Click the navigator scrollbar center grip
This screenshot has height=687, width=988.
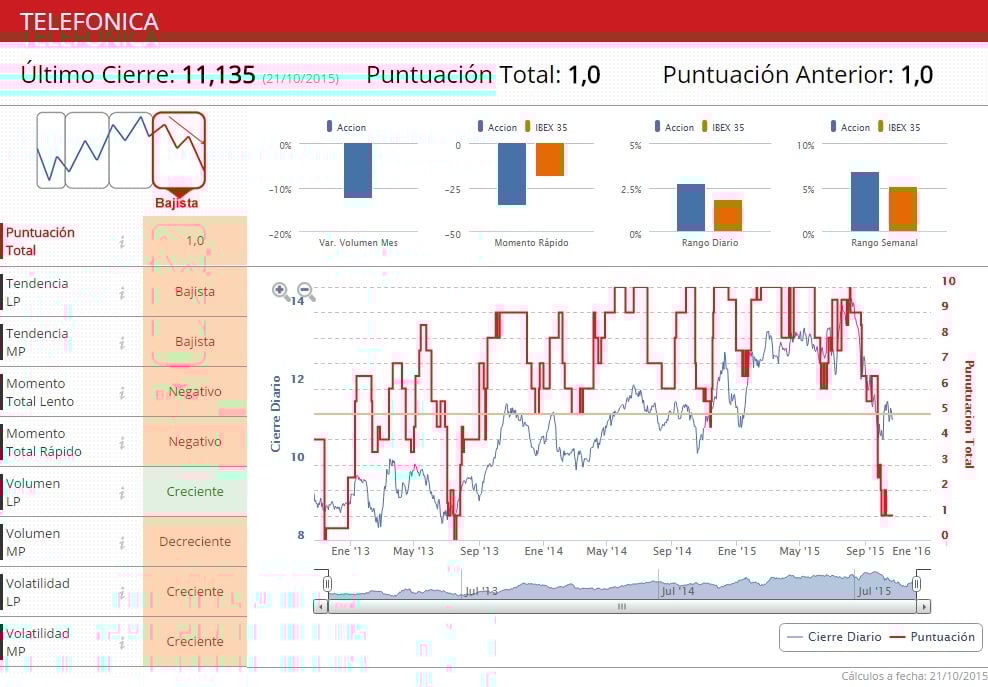[x=622, y=607]
